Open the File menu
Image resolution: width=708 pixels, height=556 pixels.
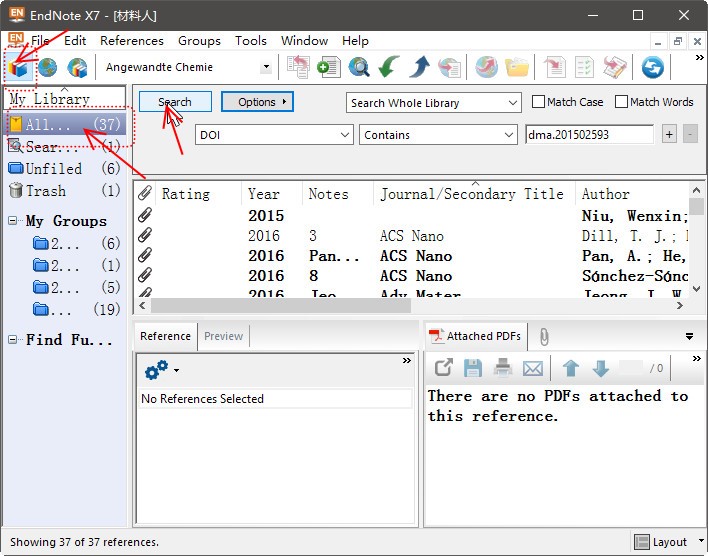pos(40,41)
